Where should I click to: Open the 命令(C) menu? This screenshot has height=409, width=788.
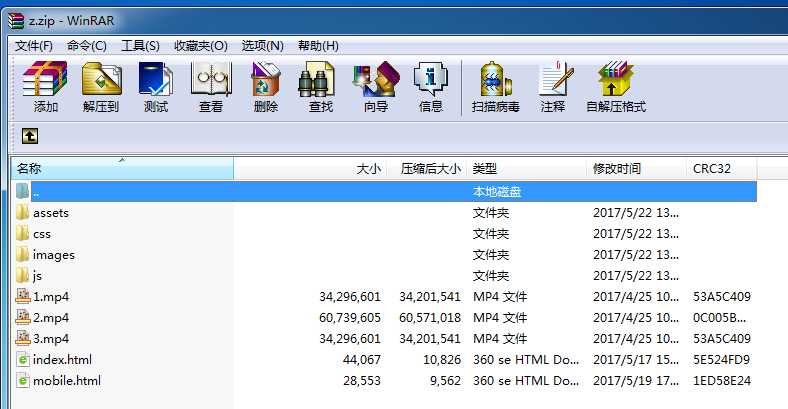click(x=87, y=46)
